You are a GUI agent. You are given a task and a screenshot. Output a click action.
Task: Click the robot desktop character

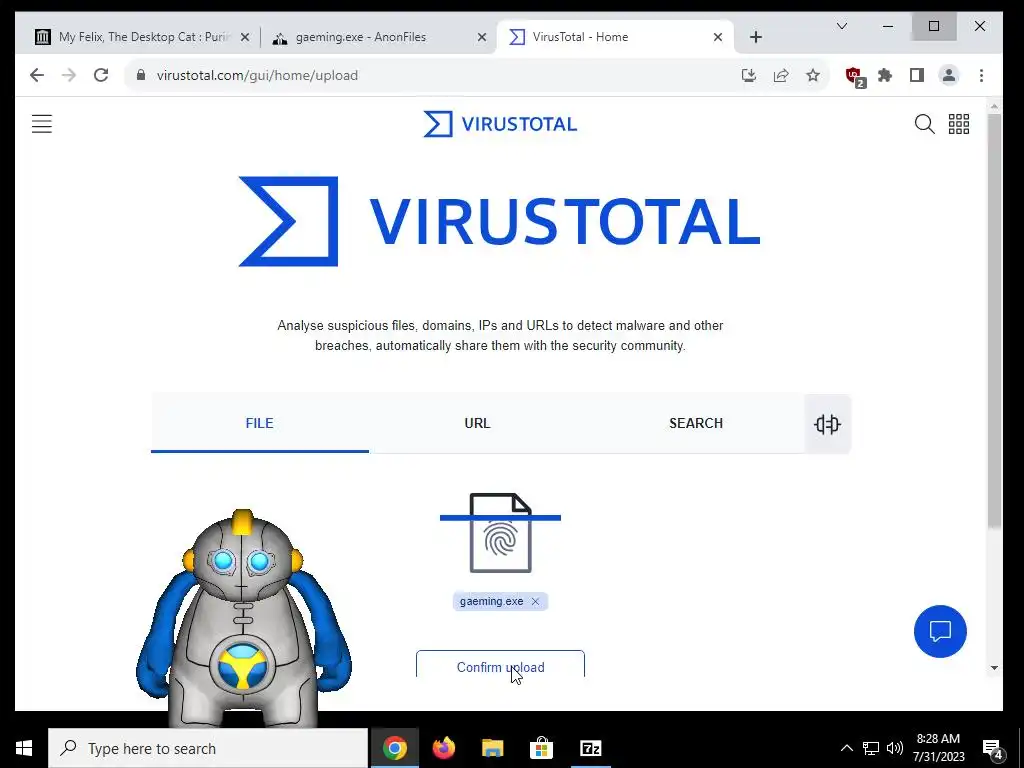point(243,618)
